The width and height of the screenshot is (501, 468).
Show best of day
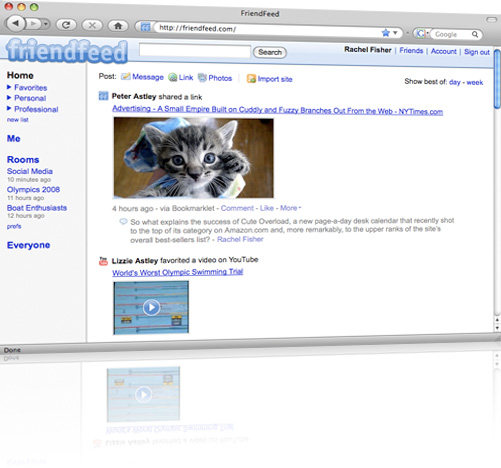(x=454, y=82)
